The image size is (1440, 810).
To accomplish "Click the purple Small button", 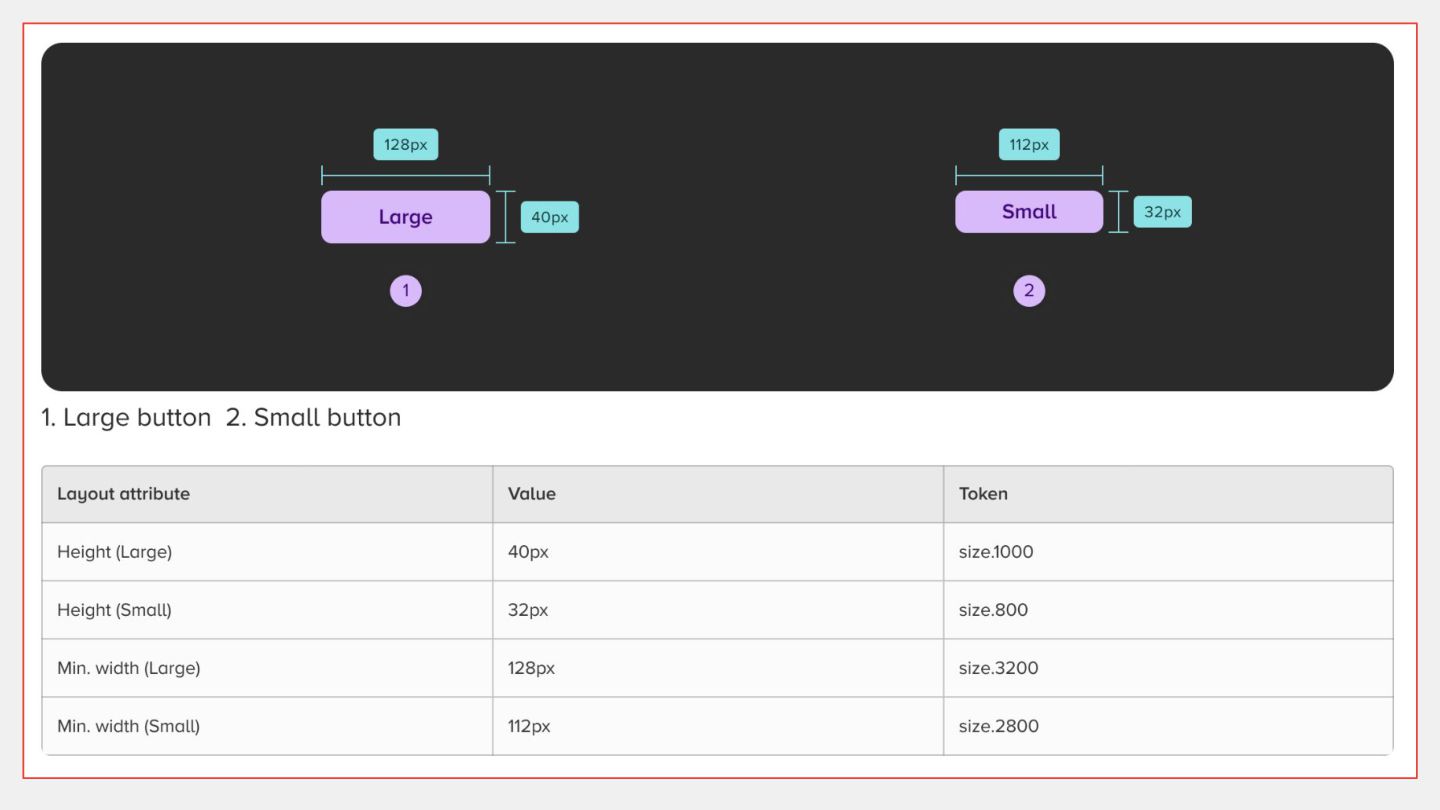I will click(x=1029, y=212).
